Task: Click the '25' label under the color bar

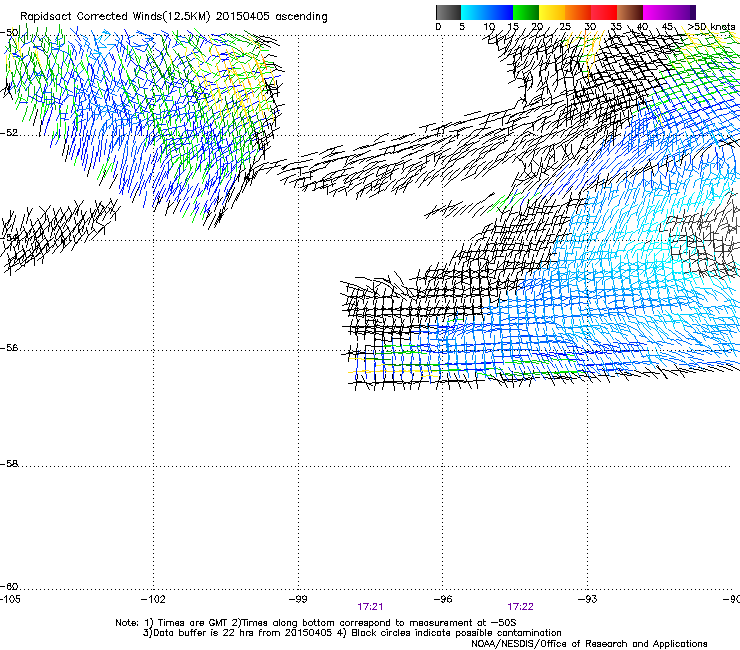Action: point(565,27)
